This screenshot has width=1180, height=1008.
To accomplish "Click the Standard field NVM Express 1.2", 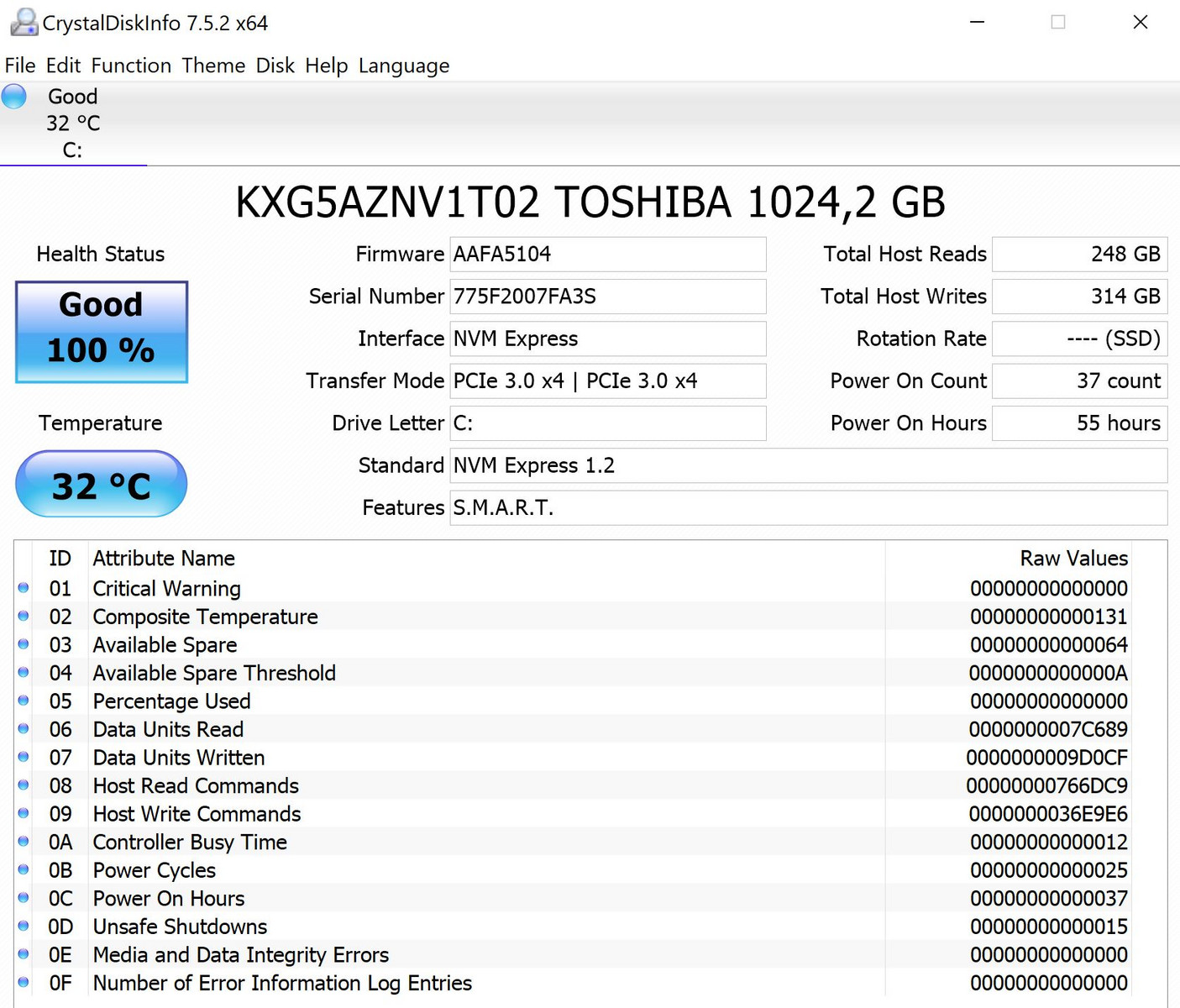I will [x=809, y=465].
